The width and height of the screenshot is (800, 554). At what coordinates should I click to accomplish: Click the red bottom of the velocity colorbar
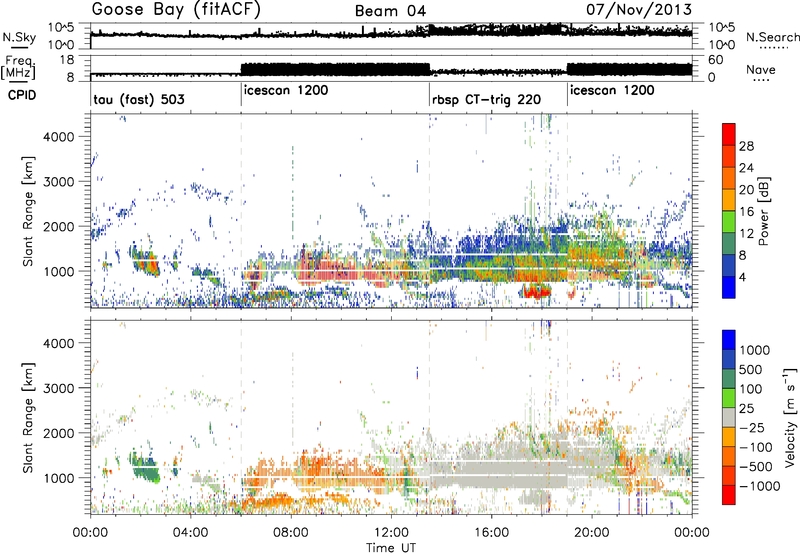(729, 495)
